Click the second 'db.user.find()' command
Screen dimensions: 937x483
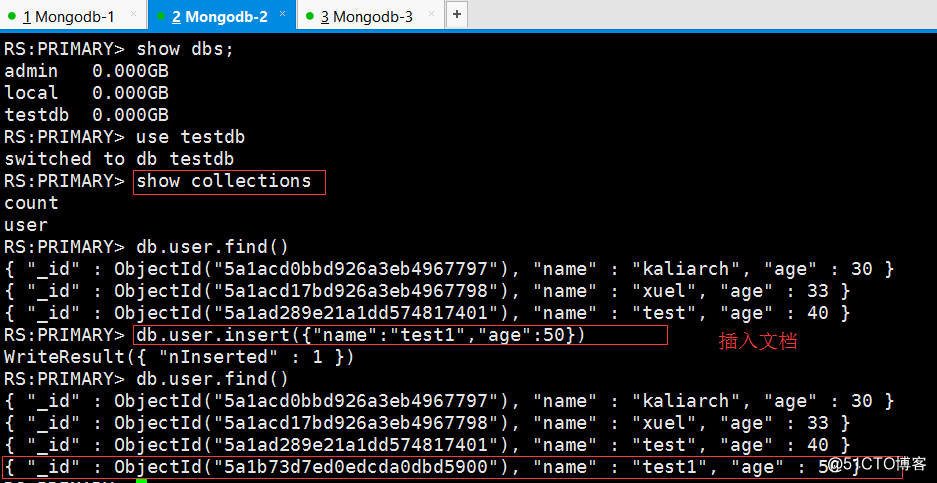(213, 379)
